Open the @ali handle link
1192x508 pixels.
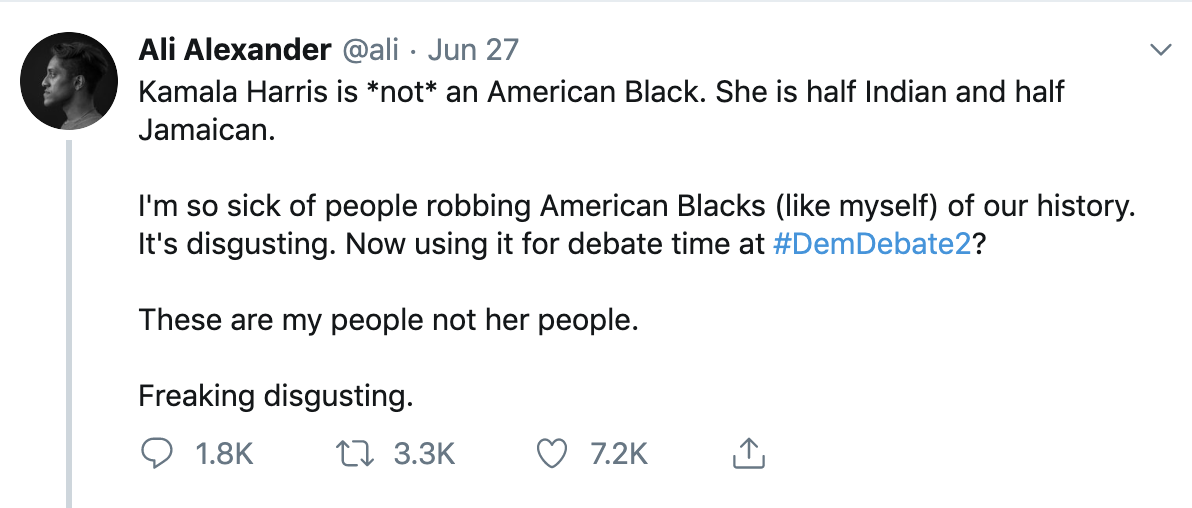click(371, 51)
